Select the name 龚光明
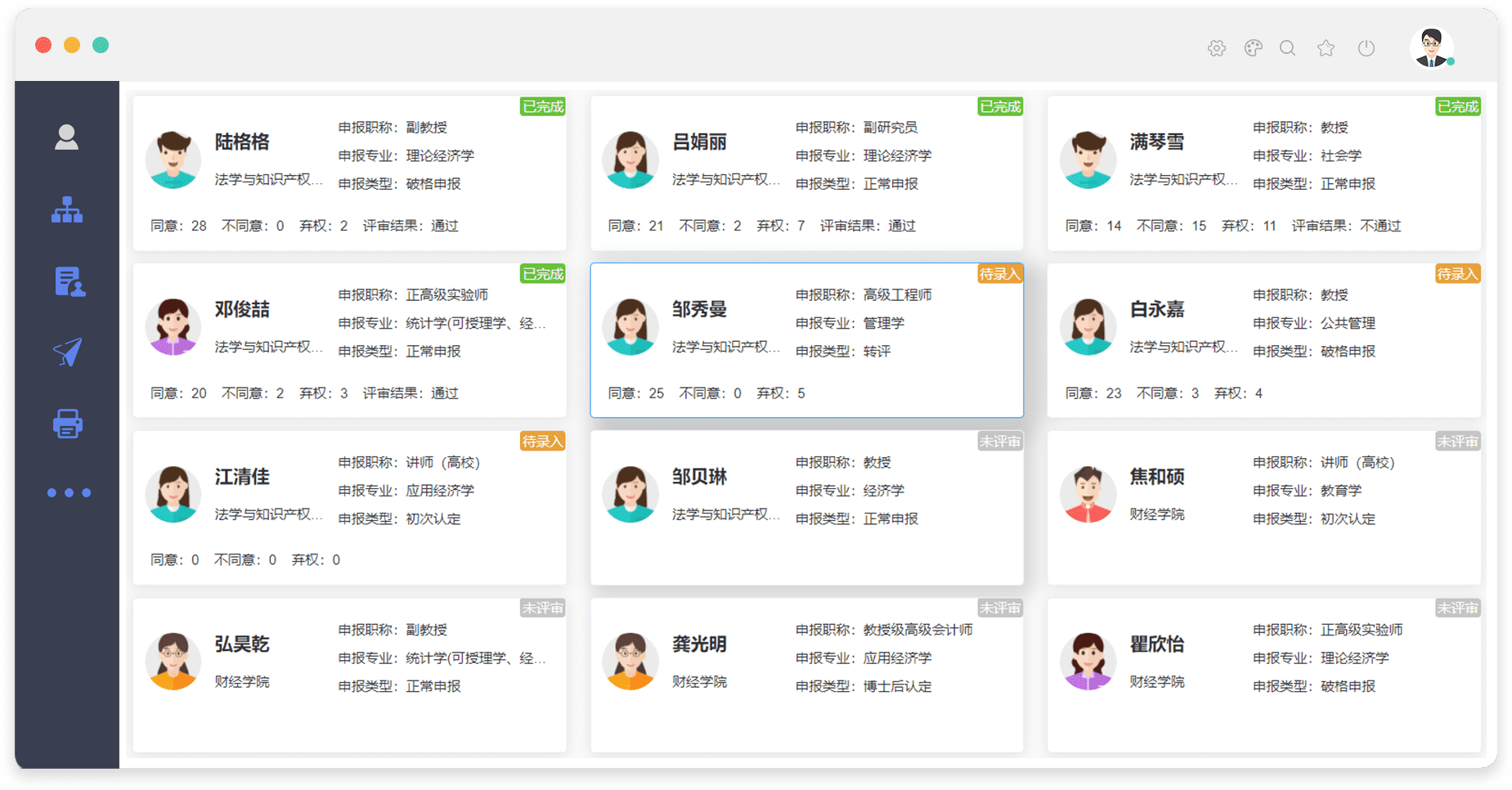 pyautogui.click(x=699, y=644)
